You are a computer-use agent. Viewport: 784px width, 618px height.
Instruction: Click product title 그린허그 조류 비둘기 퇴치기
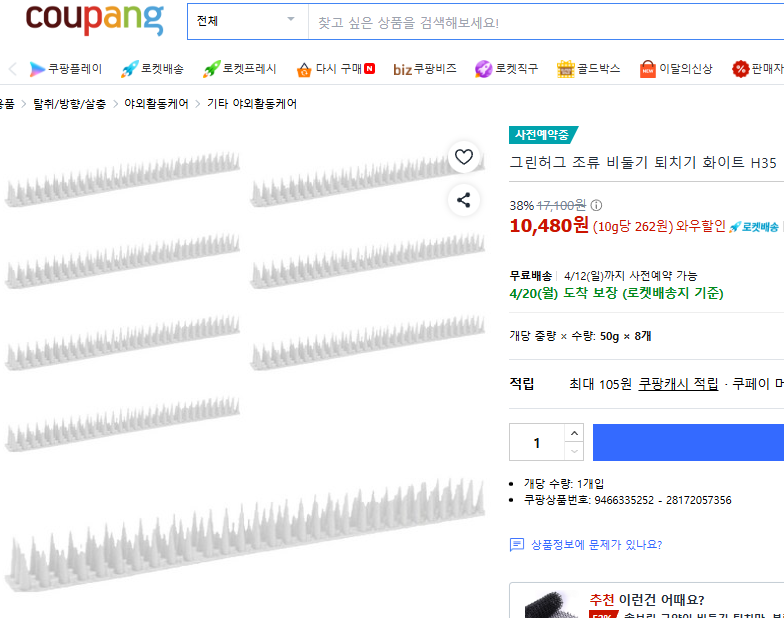coord(642,162)
